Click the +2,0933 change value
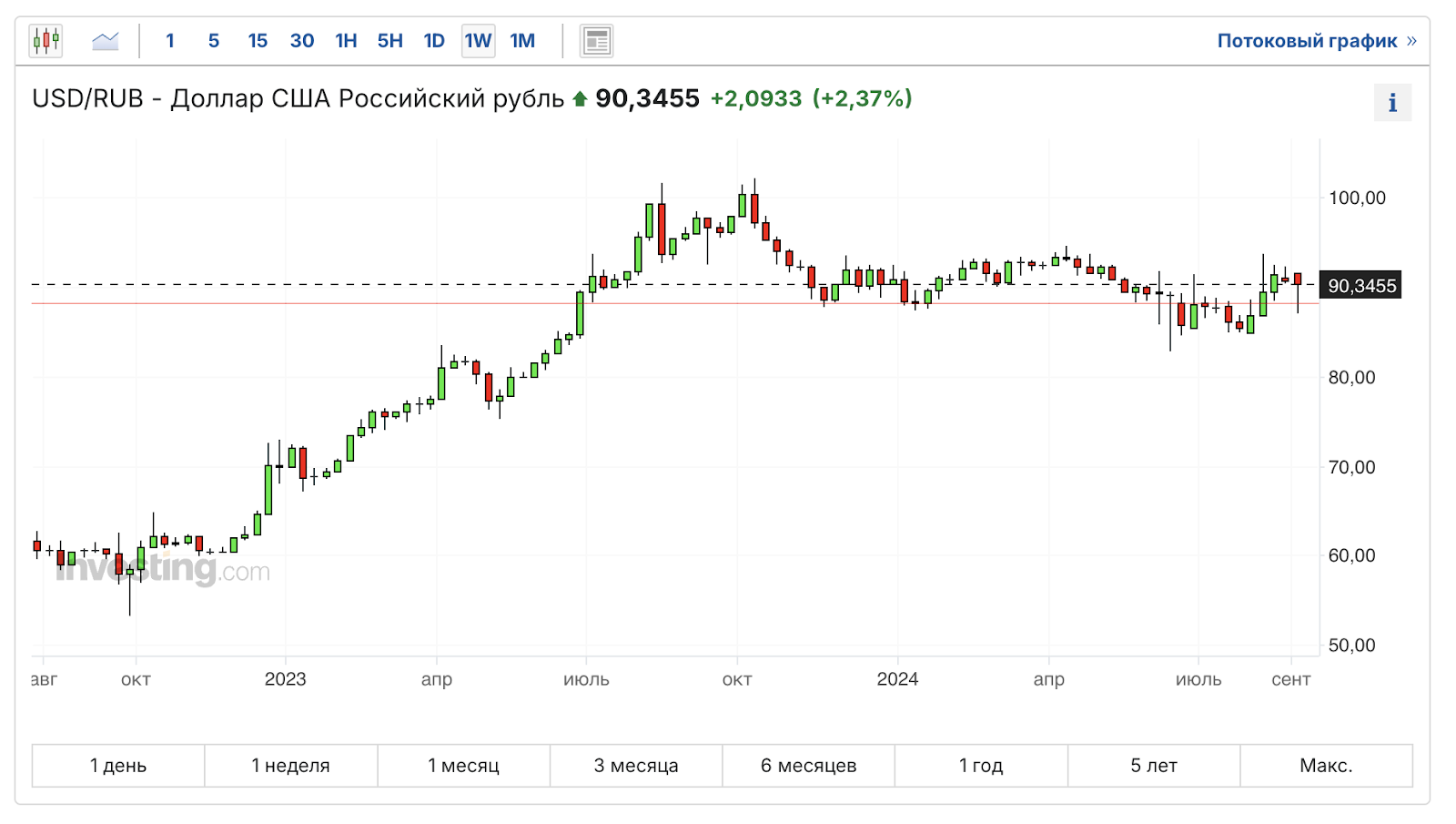The width and height of the screenshot is (1456, 824). tap(756, 98)
